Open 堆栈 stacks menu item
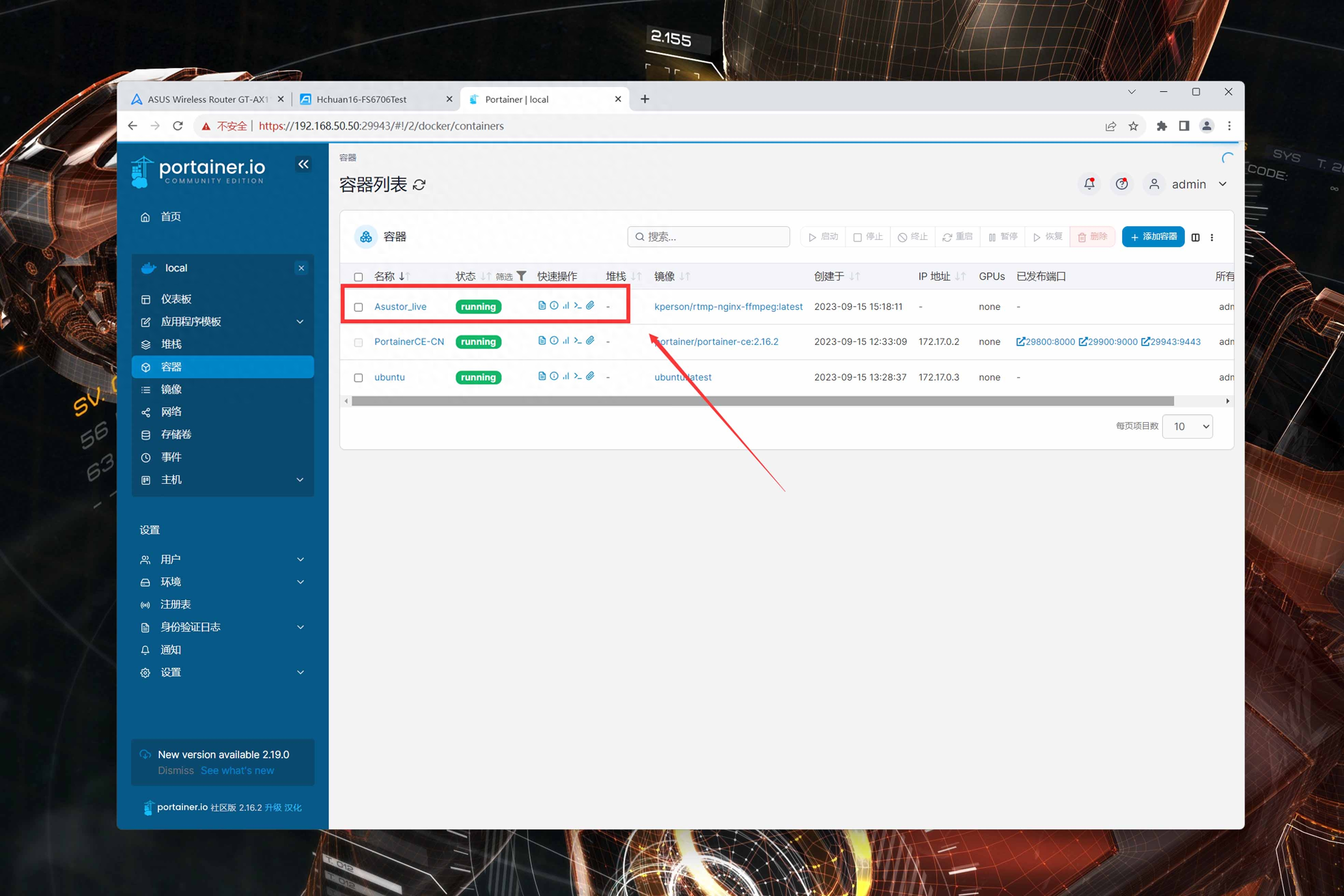1344x896 pixels. [x=222, y=344]
